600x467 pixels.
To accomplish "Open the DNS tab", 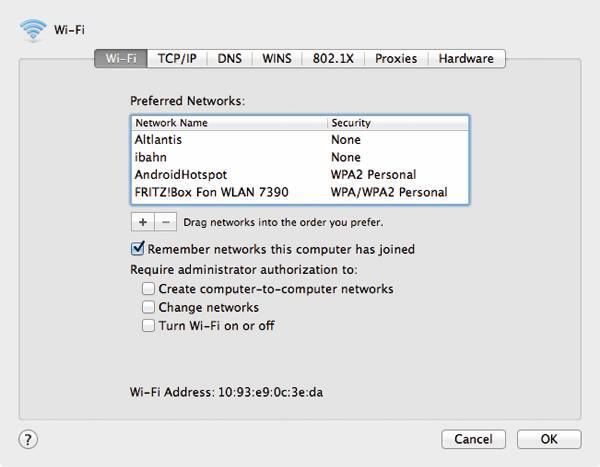I will (x=230, y=59).
